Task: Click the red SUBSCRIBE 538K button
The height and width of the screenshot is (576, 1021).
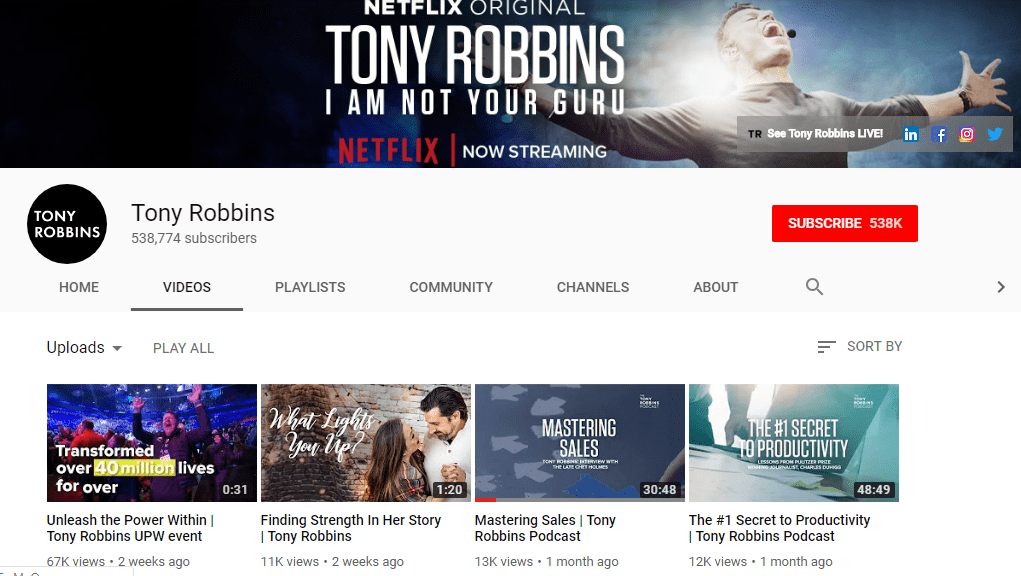Action: (845, 223)
